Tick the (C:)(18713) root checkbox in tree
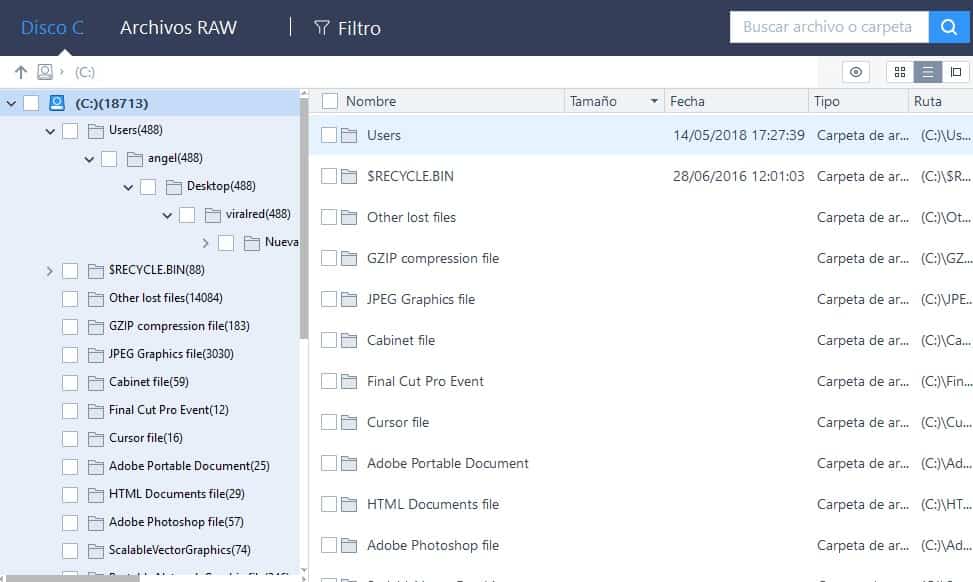 pos(31,103)
